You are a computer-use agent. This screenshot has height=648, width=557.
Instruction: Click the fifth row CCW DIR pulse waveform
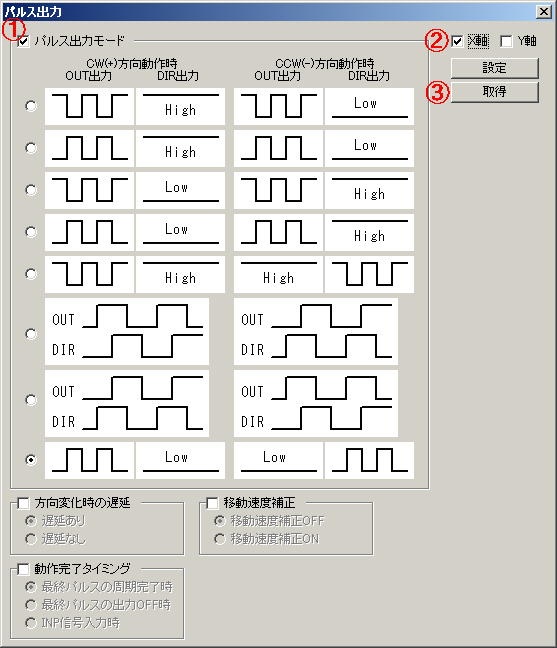[x=369, y=274]
